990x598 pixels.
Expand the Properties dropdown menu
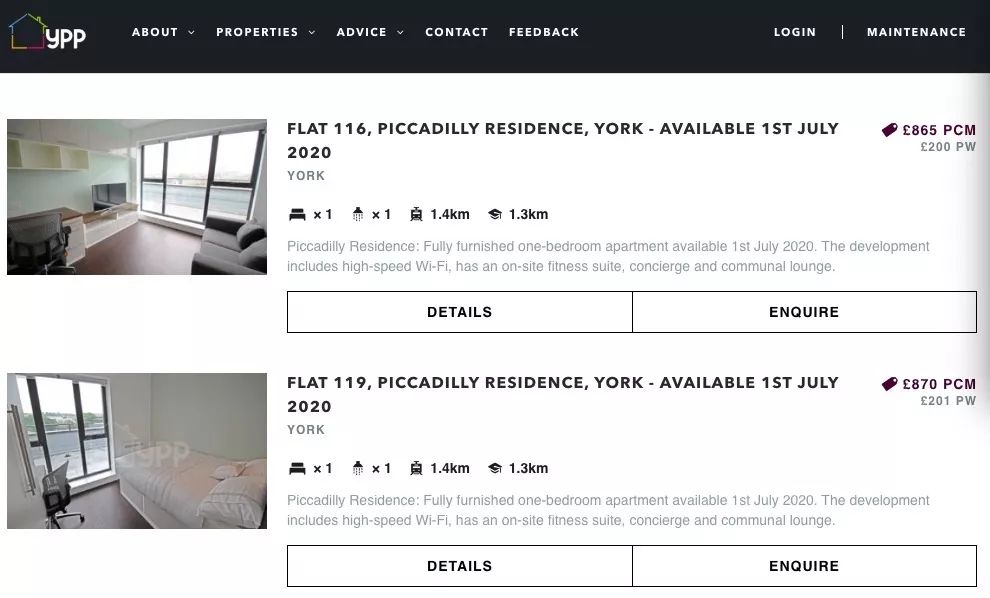(x=265, y=32)
